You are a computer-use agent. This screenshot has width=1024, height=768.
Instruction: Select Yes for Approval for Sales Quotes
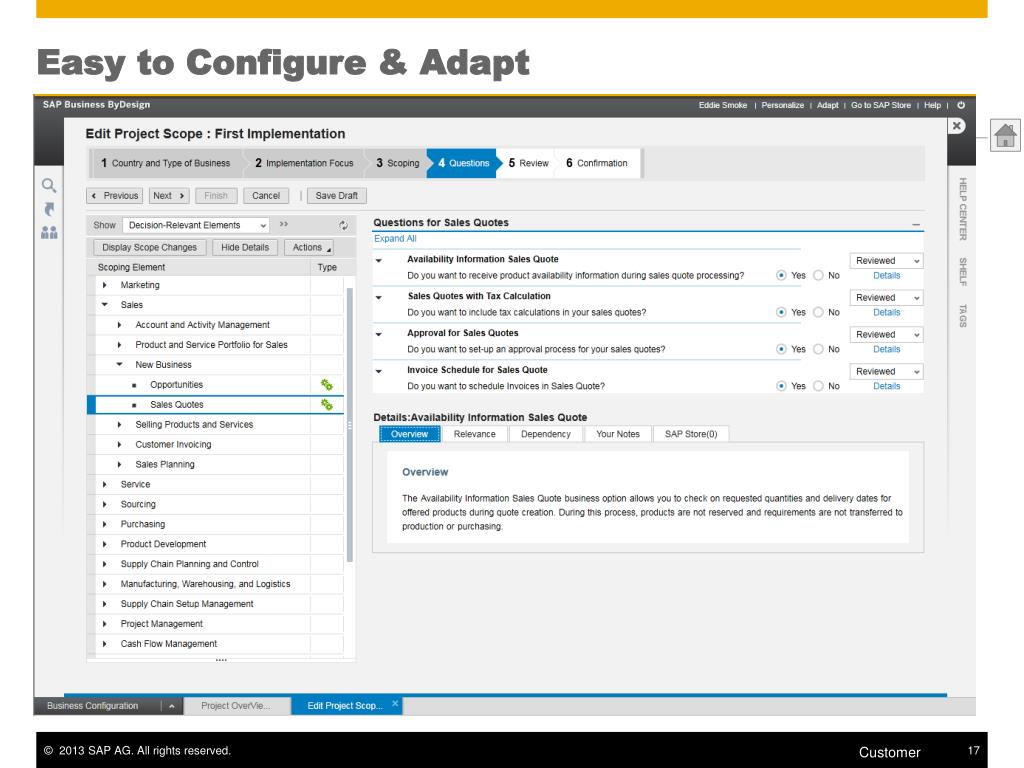coord(781,349)
